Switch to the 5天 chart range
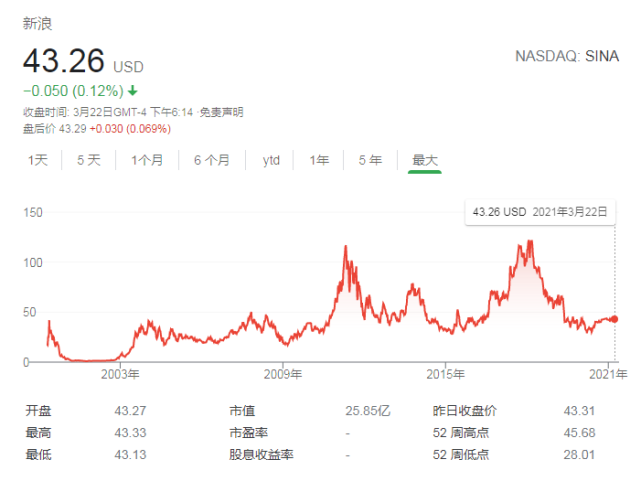 tap(89, 160)
